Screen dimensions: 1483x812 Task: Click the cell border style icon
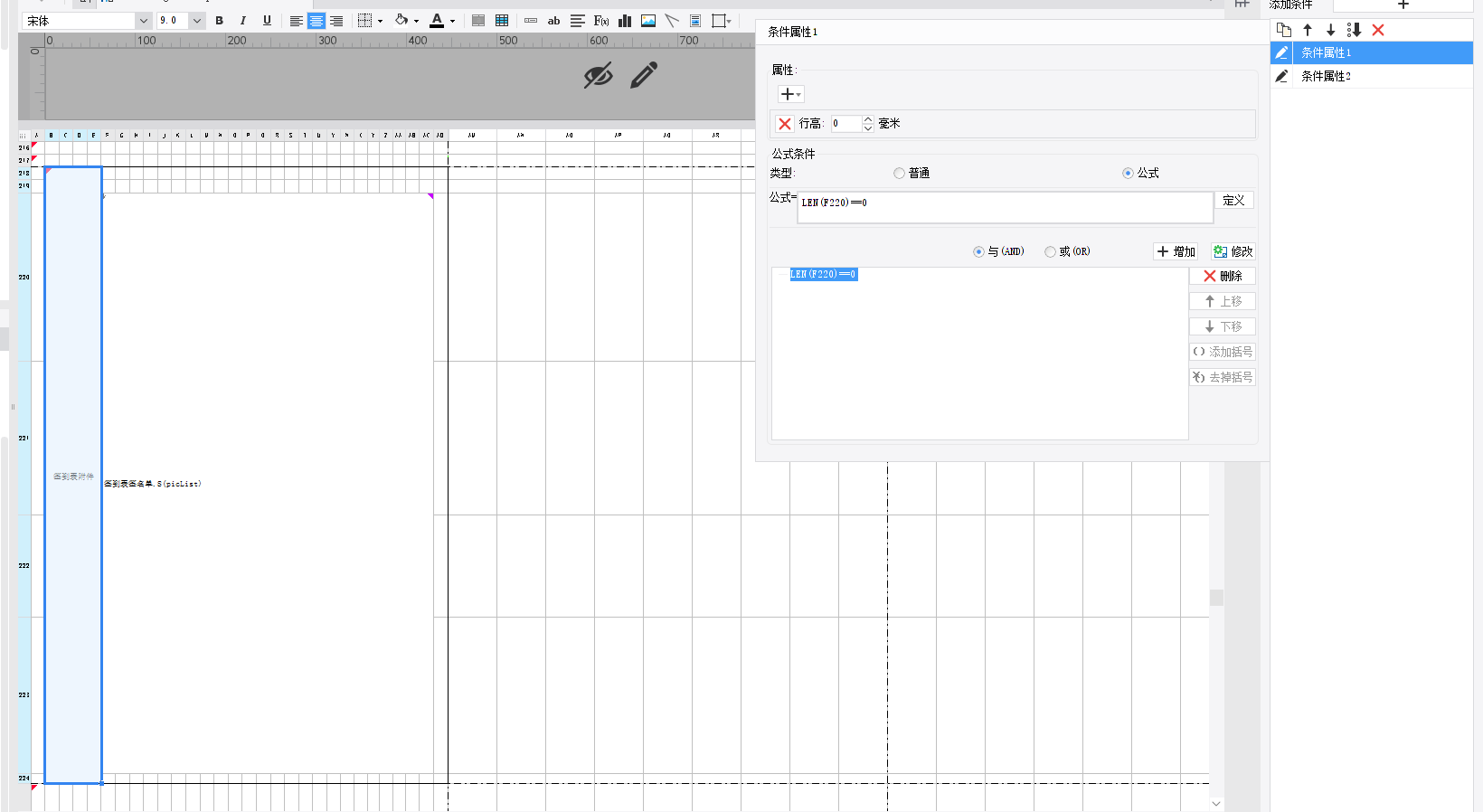tap(364, 21)
